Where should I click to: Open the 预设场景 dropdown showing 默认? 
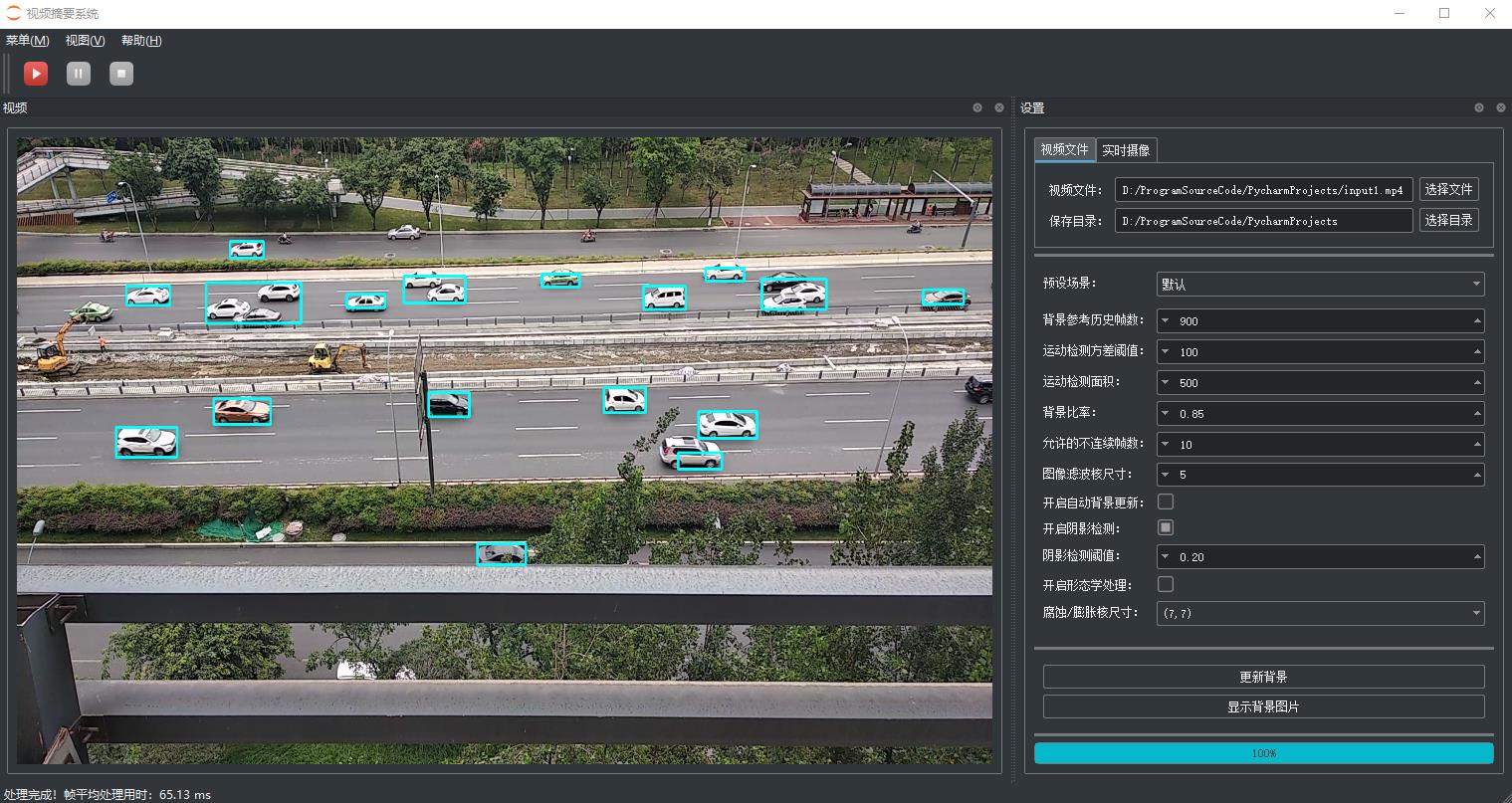(x=1320, y=284)
